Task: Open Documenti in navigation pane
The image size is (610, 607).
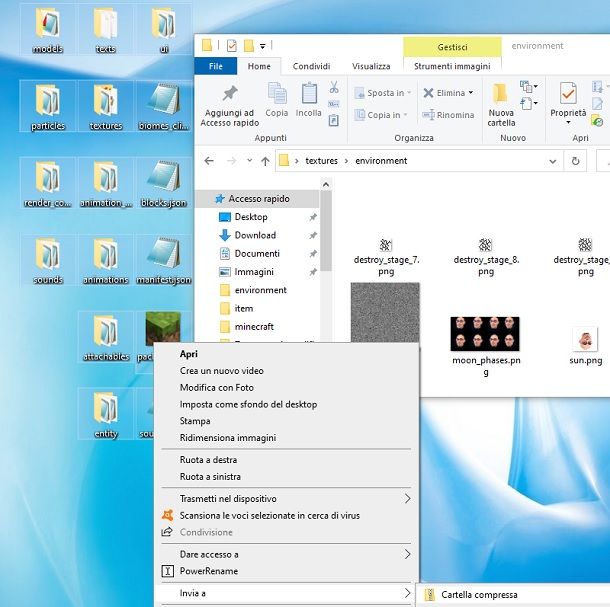Action: click(258, 253)
